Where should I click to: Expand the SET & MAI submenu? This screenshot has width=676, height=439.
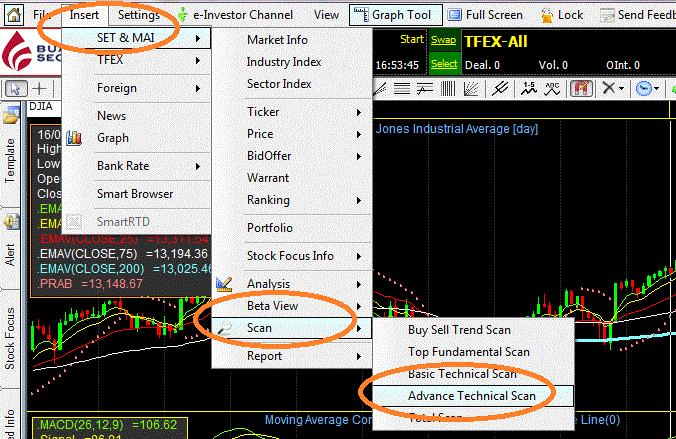tap(136, 38)
